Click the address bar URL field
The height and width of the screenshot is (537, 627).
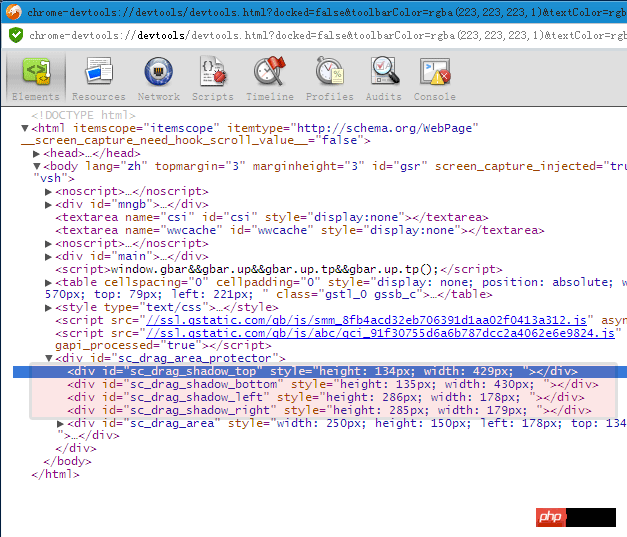point(327,36)
